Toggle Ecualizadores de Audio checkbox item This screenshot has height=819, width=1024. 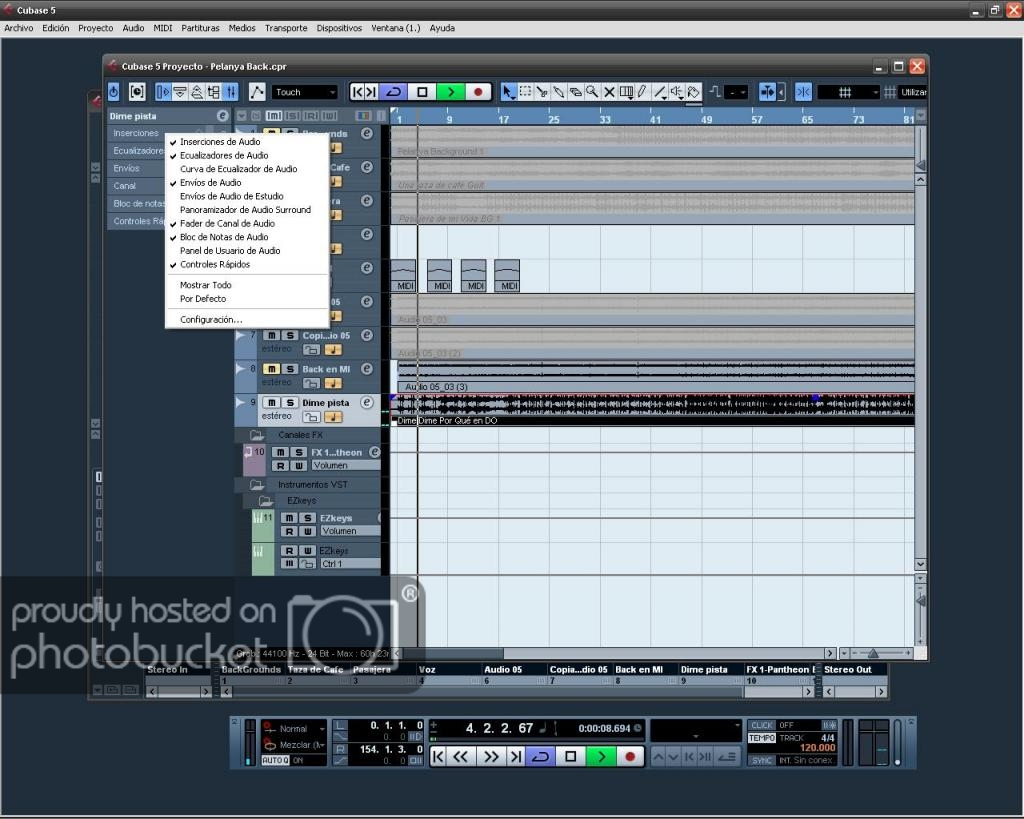coord(224,156)
